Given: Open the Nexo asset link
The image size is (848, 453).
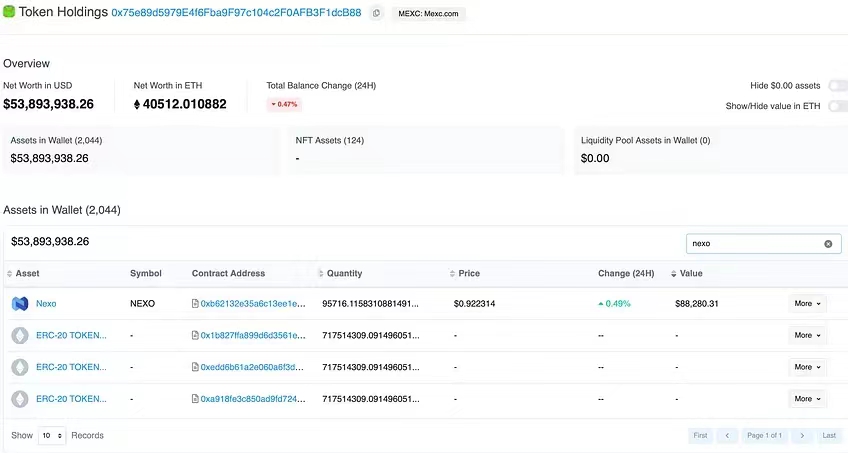Looking at the screenshot, I should [46, 303].
